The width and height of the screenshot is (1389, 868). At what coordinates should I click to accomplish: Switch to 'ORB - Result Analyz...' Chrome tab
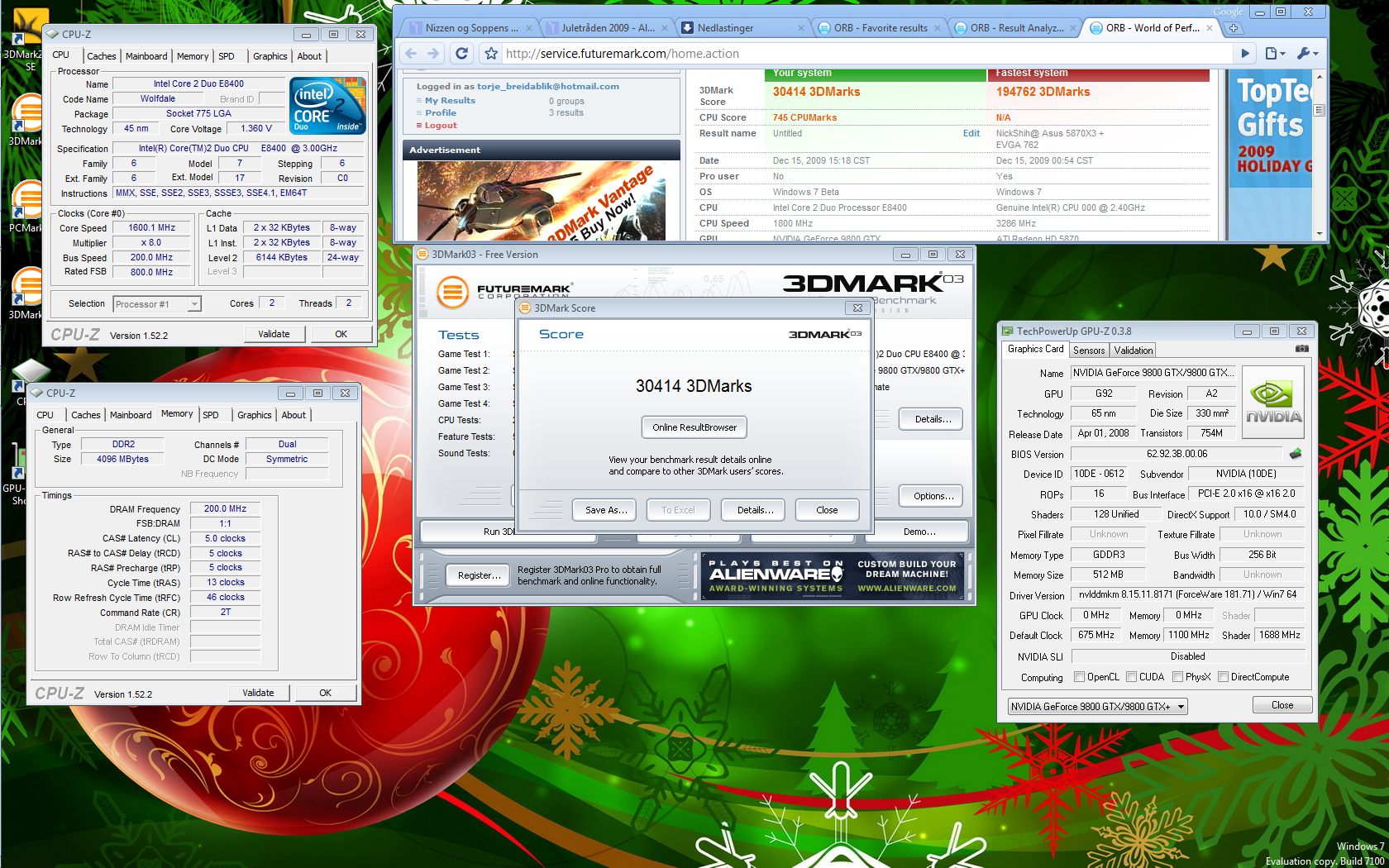coord(1016,28)
